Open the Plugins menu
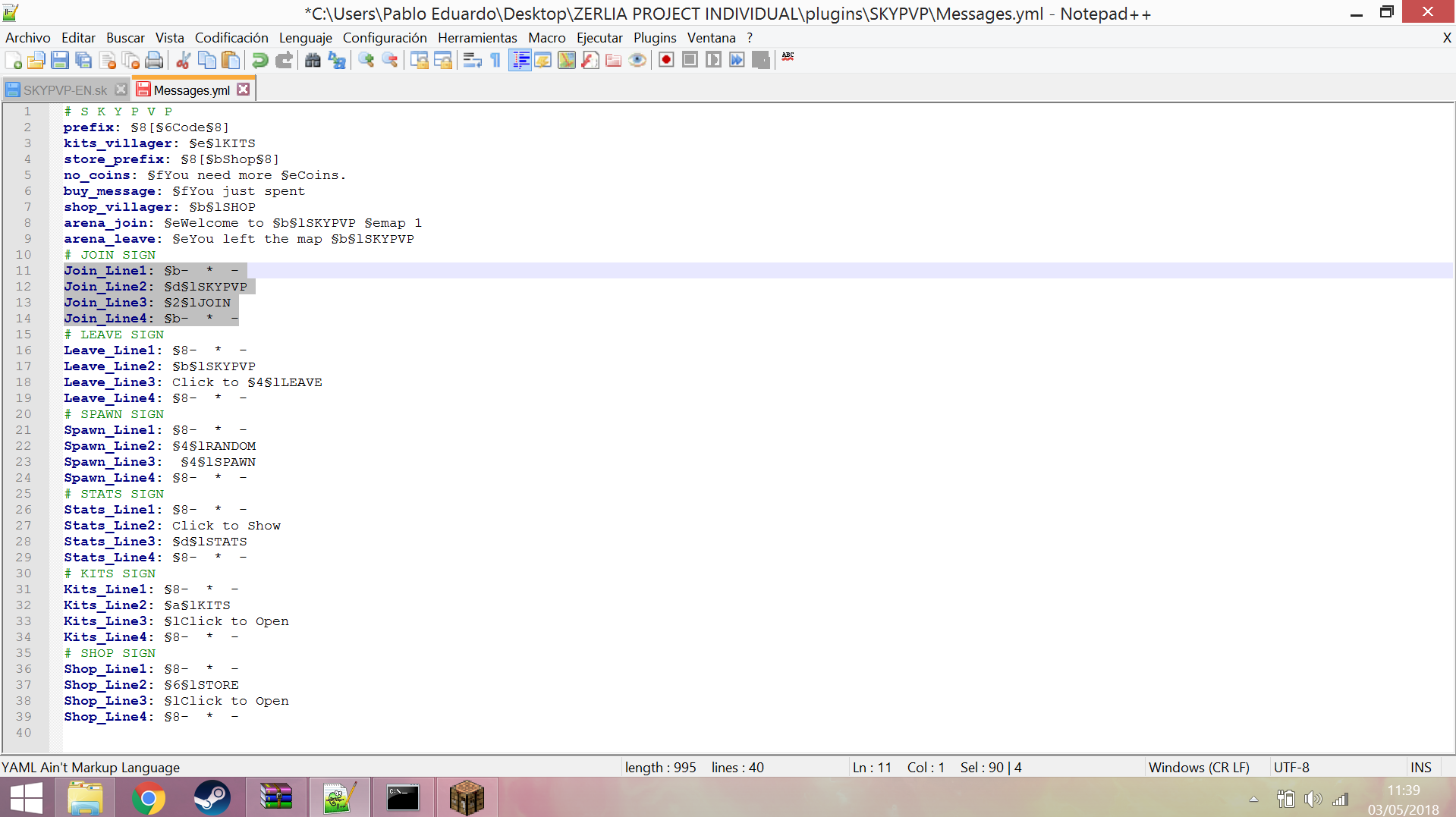1456x817 pixels. tap(654, 38)
